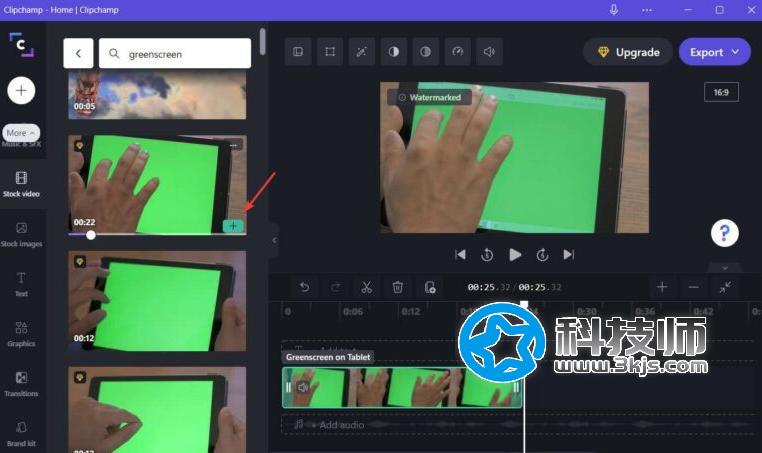Fit the timeline to screen

(725, 287)
